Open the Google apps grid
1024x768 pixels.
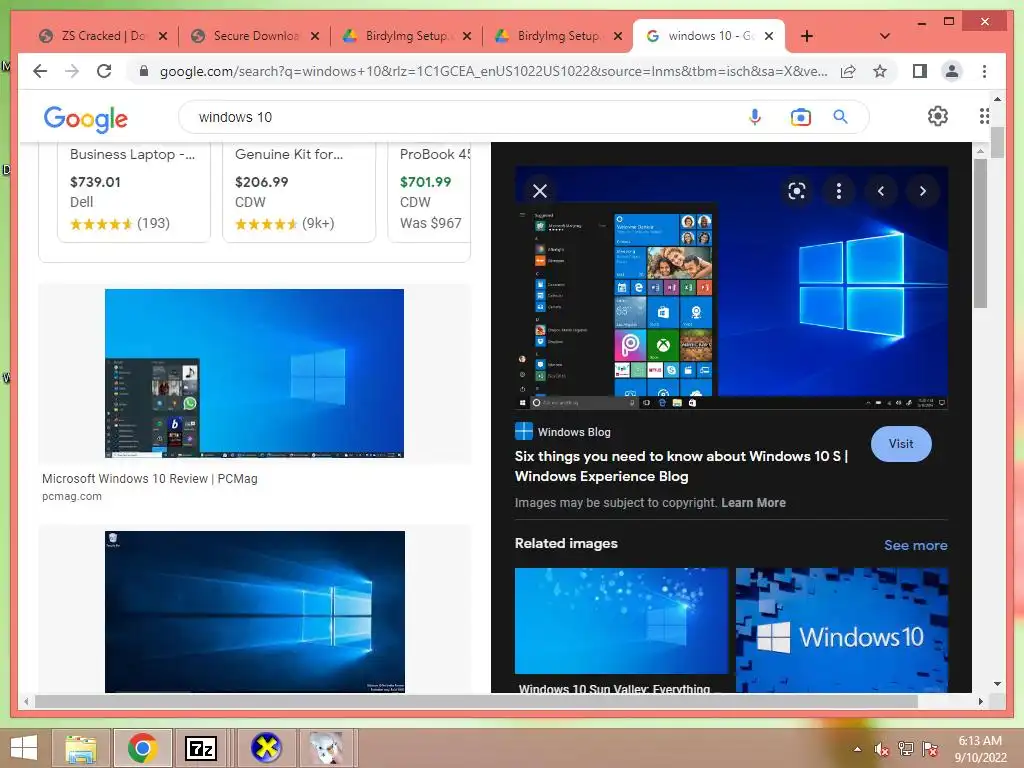984,116
